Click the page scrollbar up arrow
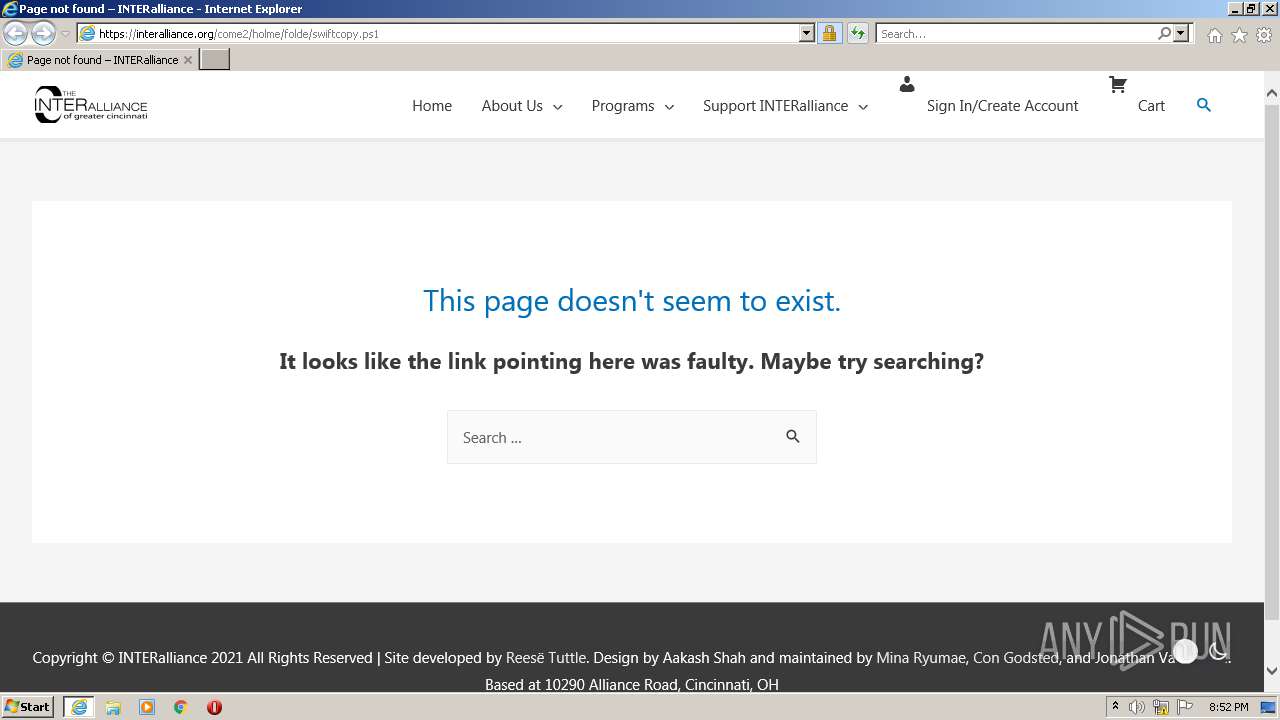 pos(1272,93)
